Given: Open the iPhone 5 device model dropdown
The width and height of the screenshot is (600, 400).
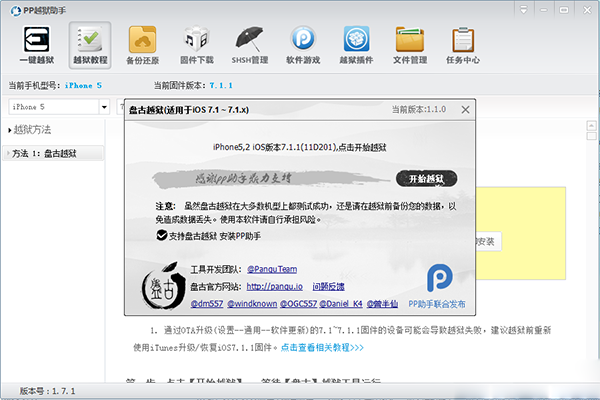Looking at the screenshot, I should [105, 106].
